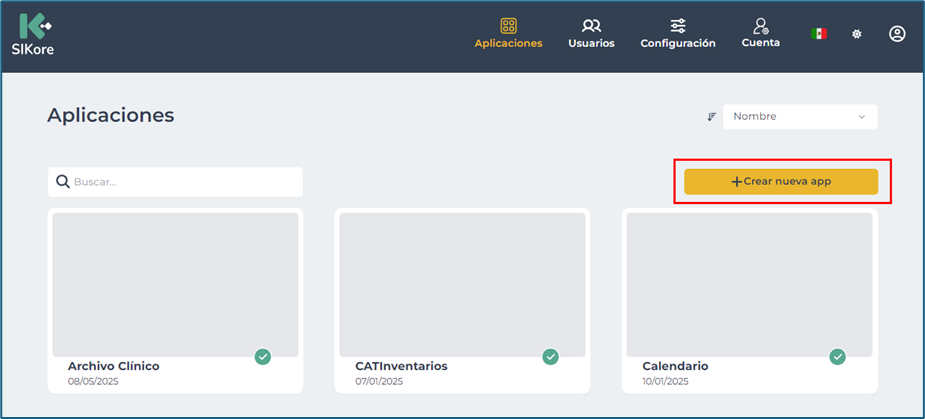This screenshot has height=419, width=925.
Task: Click Crear nueva app button
Action: click(780, 182)
